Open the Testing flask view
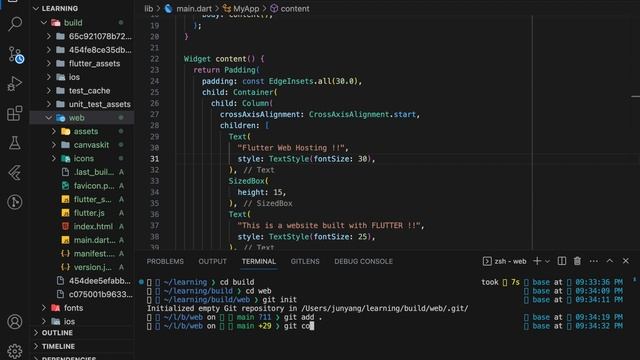 pos(15,143)
